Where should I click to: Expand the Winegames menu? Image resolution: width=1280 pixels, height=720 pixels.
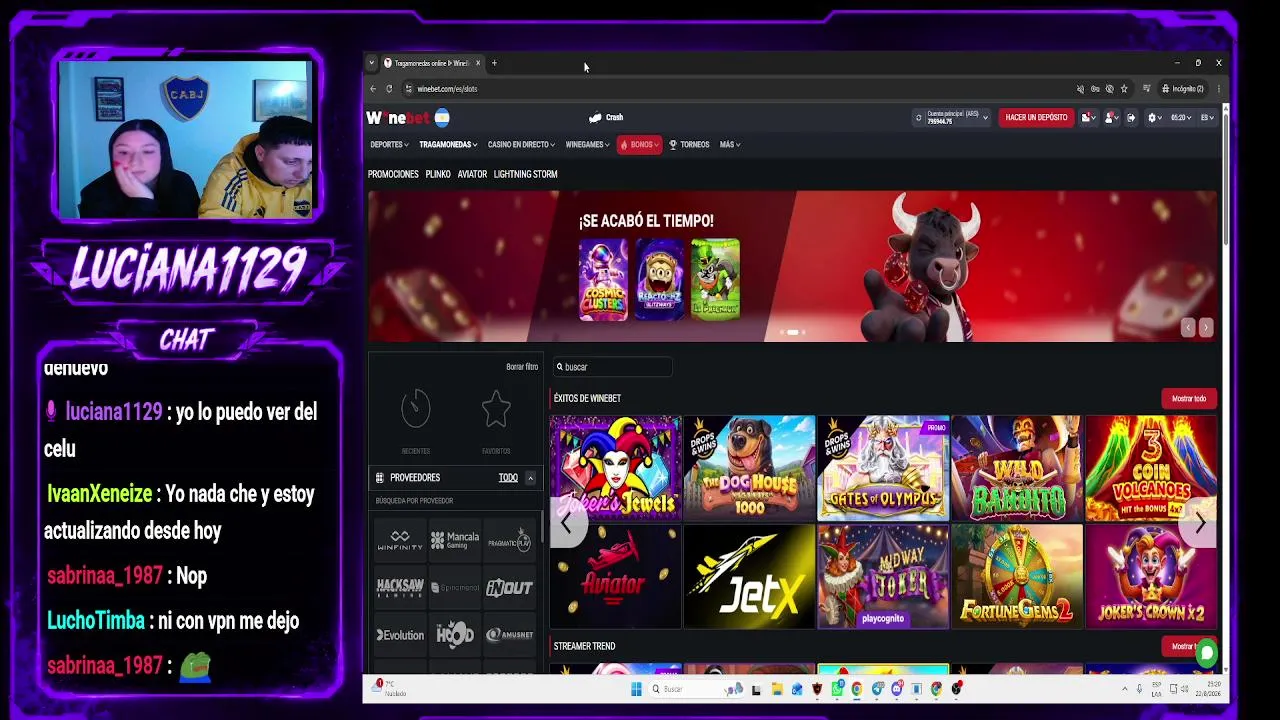587,145
